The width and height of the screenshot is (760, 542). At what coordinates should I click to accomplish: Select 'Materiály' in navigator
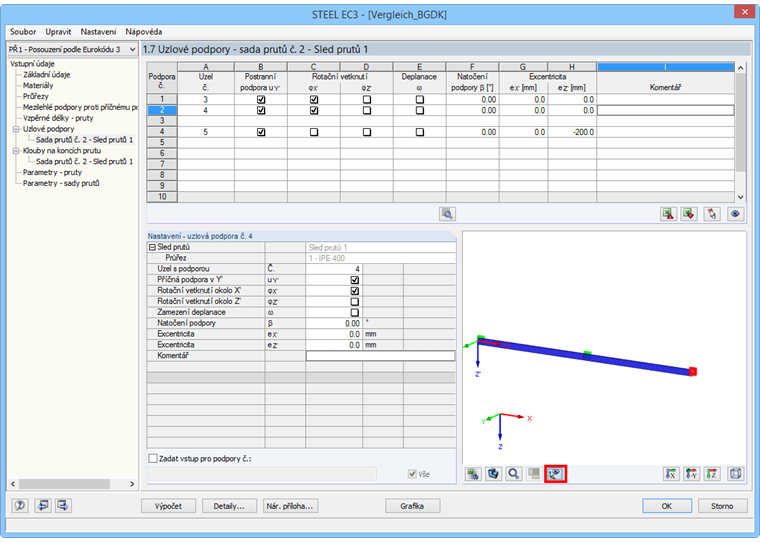pos(38,85)
